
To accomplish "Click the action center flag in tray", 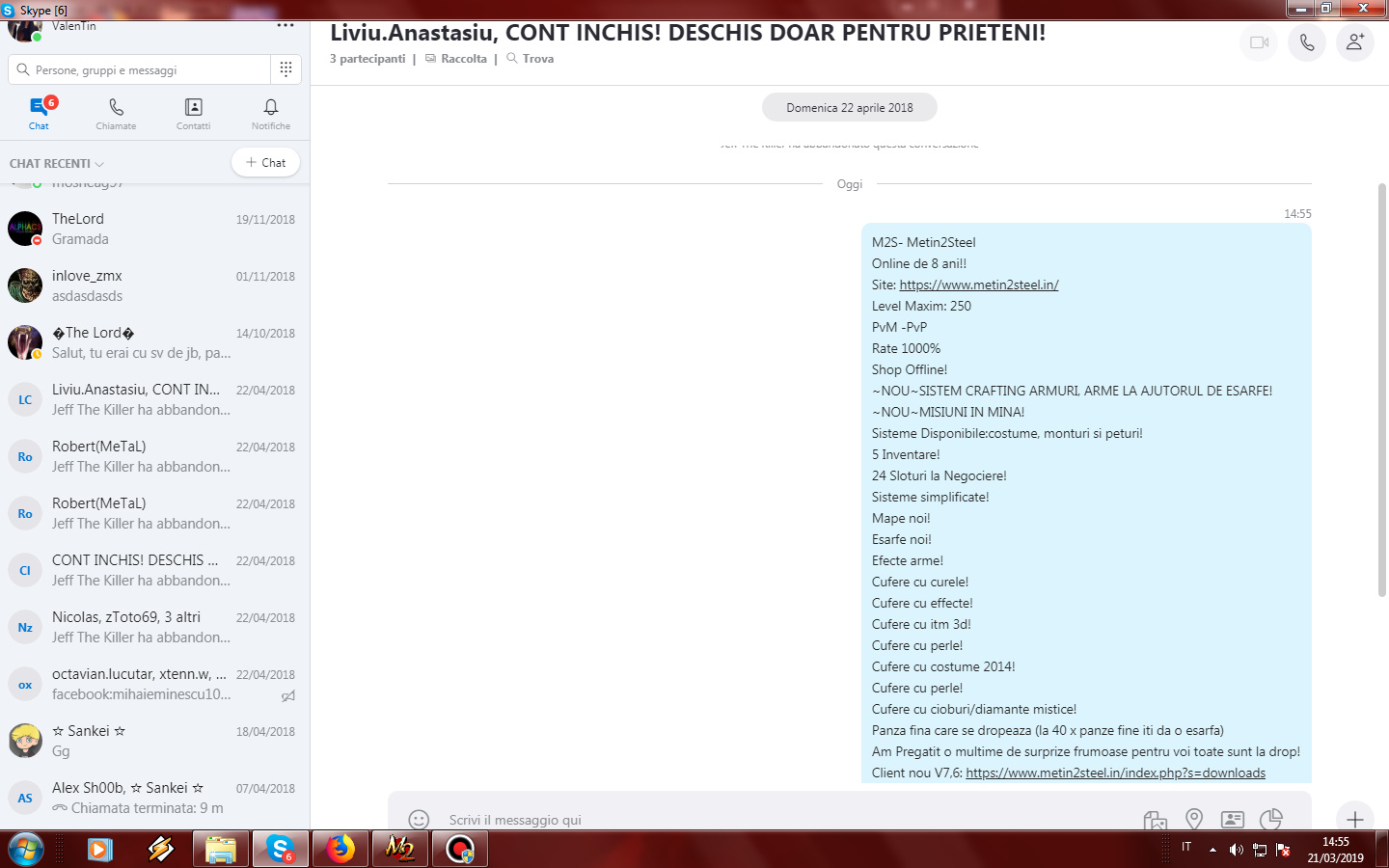I will (x=1283, y=850).
